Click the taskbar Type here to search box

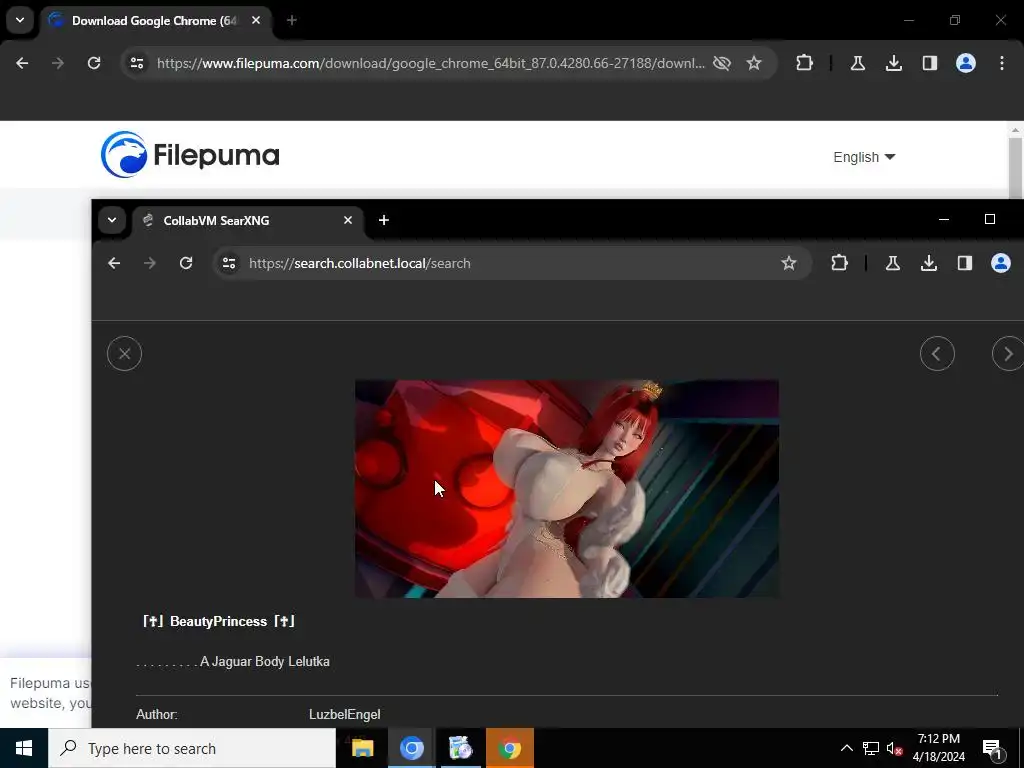[x=192, y=748]
